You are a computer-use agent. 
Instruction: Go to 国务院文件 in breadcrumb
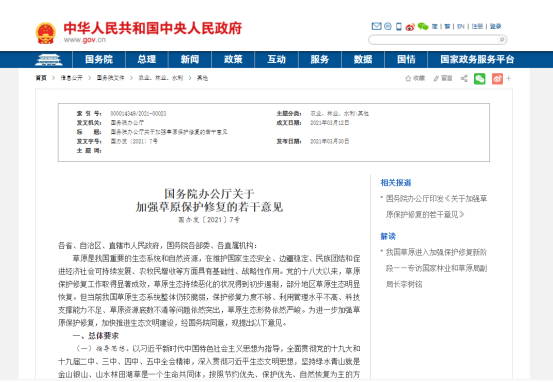point(111,78)
